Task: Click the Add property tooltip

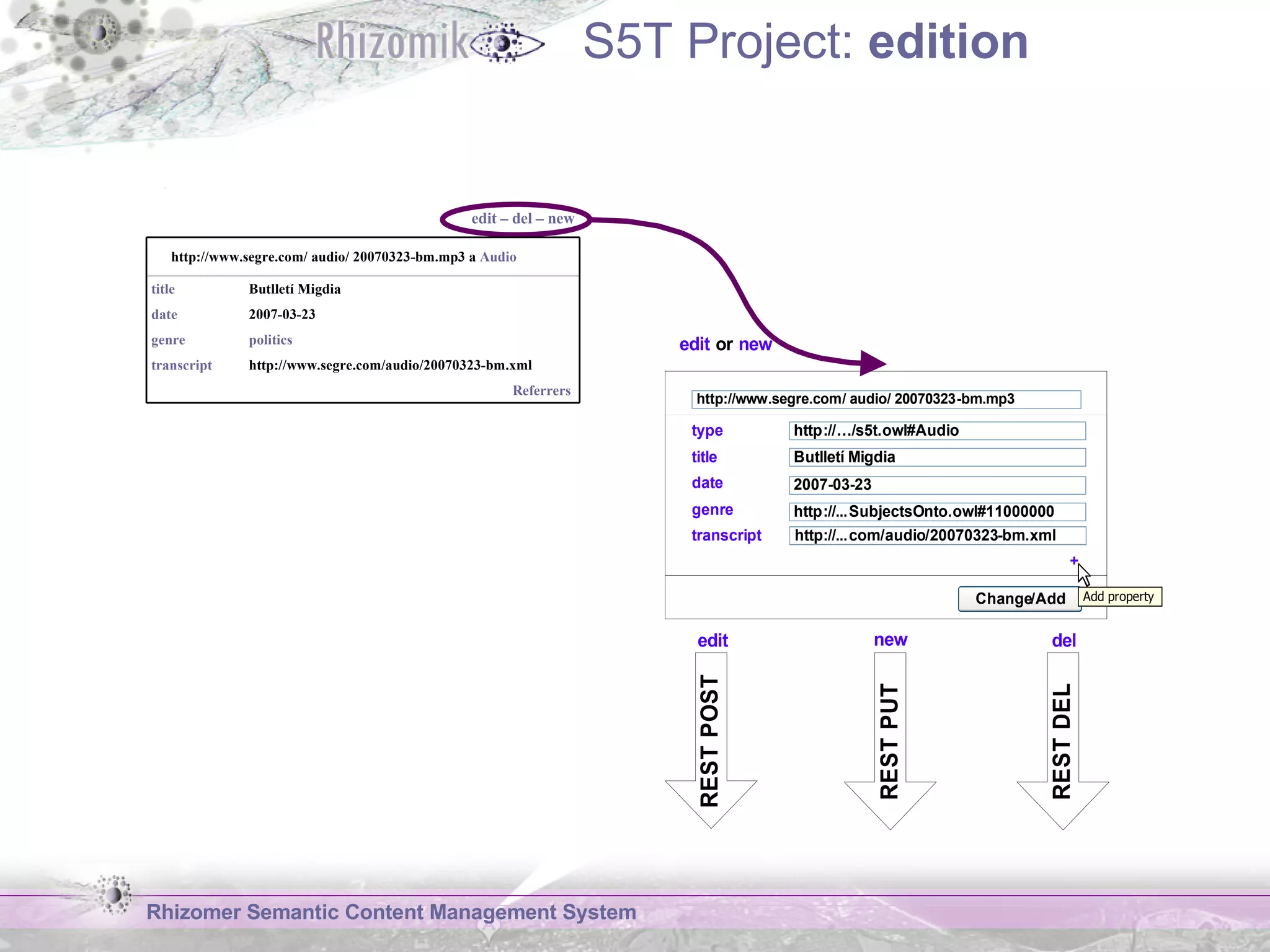Action: click(1119, 597)
